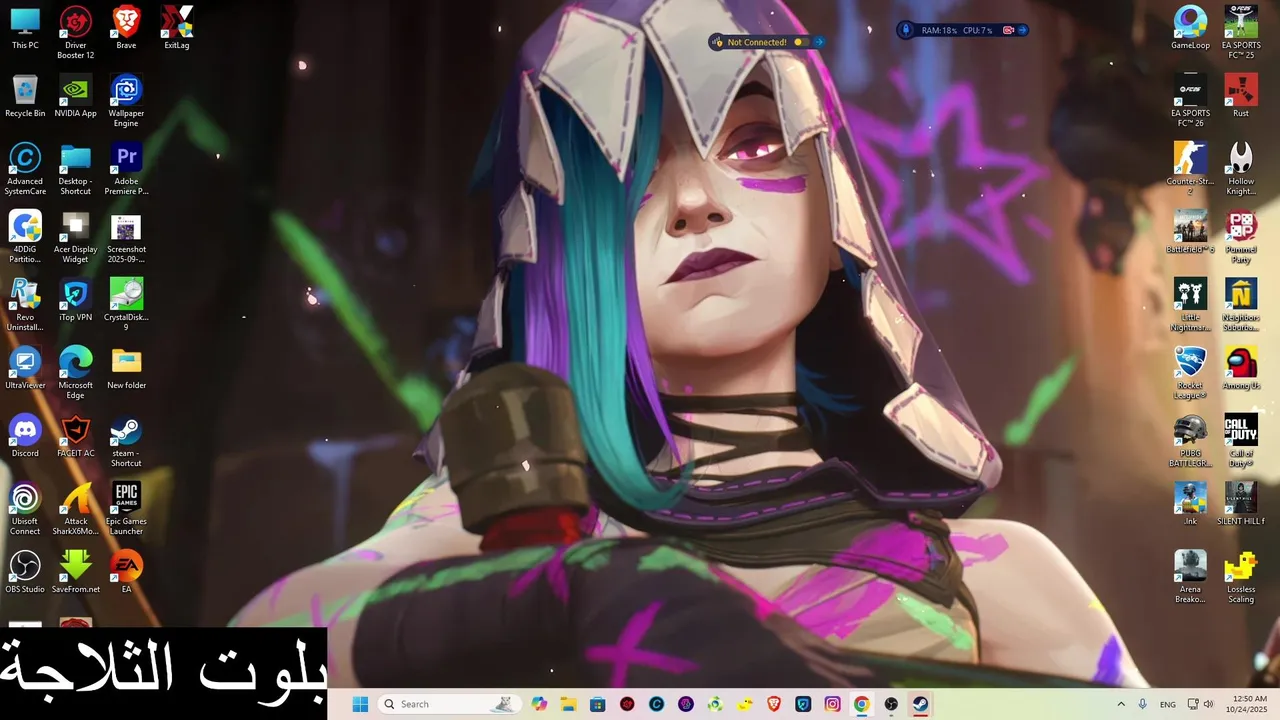Launch Rocket League shortcut
The image size is (1280, 720).
click(x=1190, y=373)
